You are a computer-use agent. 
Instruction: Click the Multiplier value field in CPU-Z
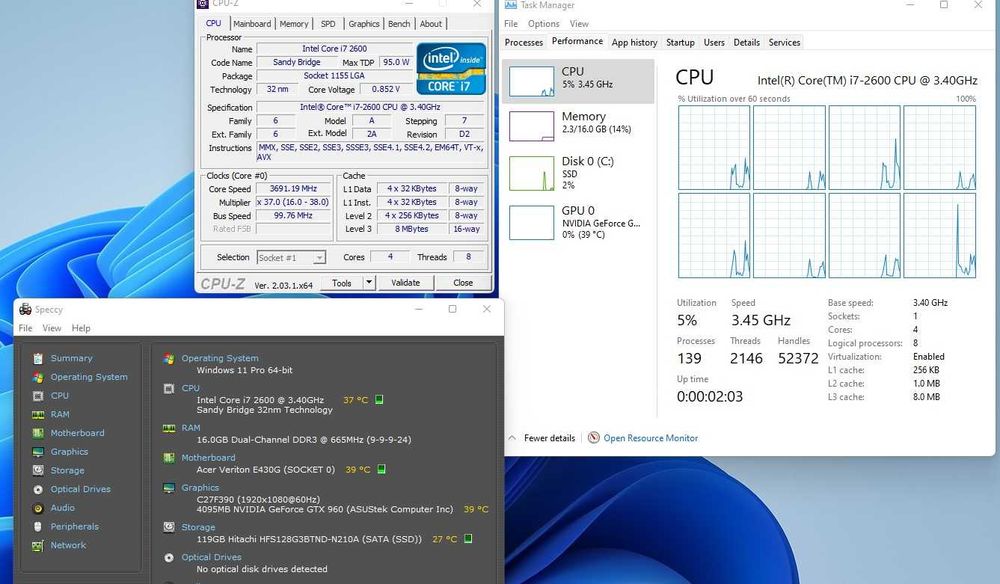293,202
